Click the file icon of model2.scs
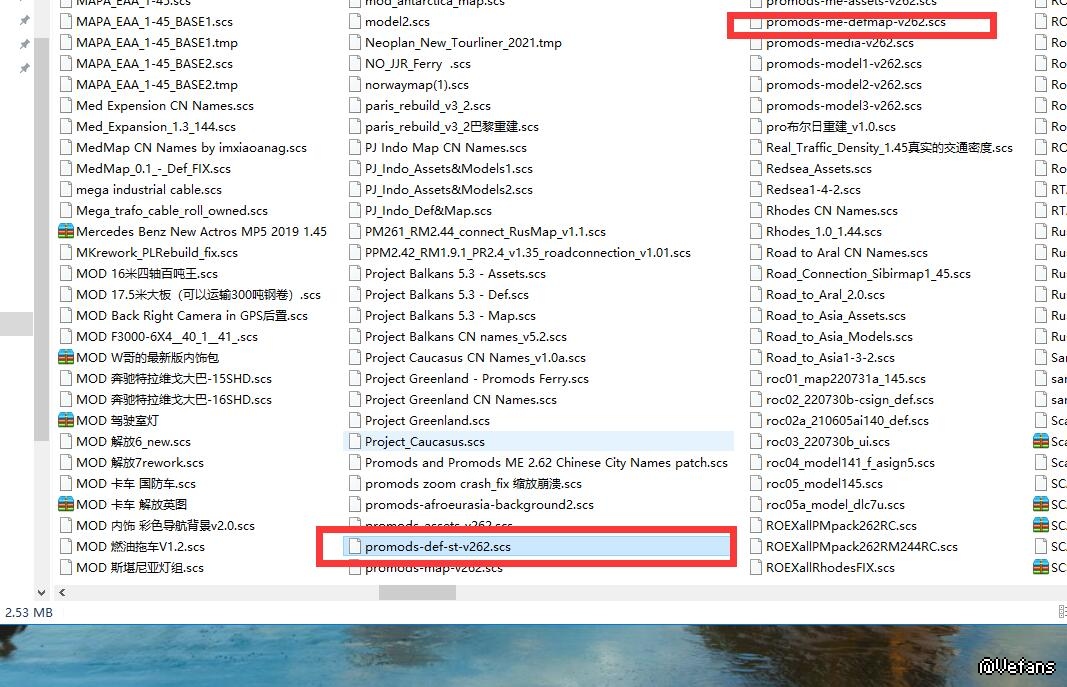Screen dimensions: 1067x687 [354, 22]
